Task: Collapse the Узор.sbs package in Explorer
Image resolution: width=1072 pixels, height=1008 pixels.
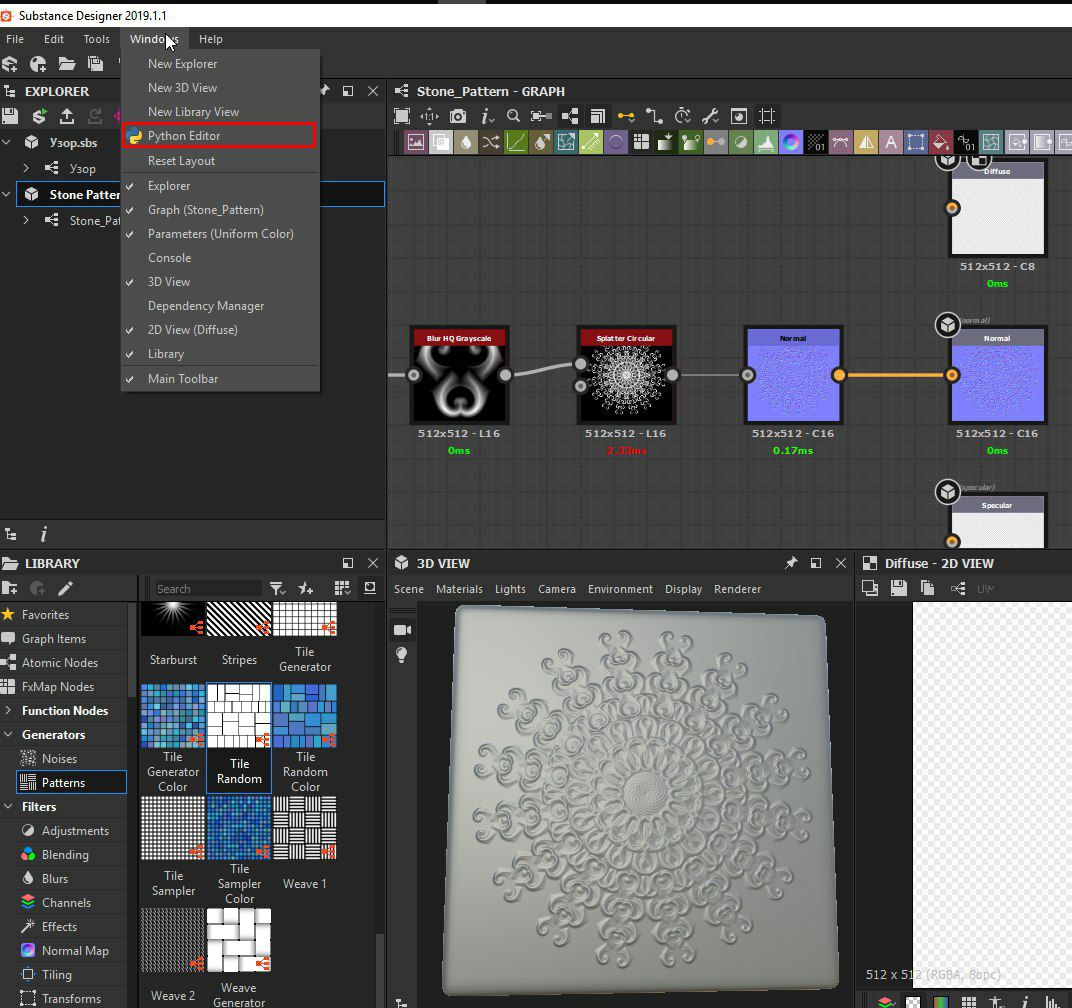Action: coord(7,142)
